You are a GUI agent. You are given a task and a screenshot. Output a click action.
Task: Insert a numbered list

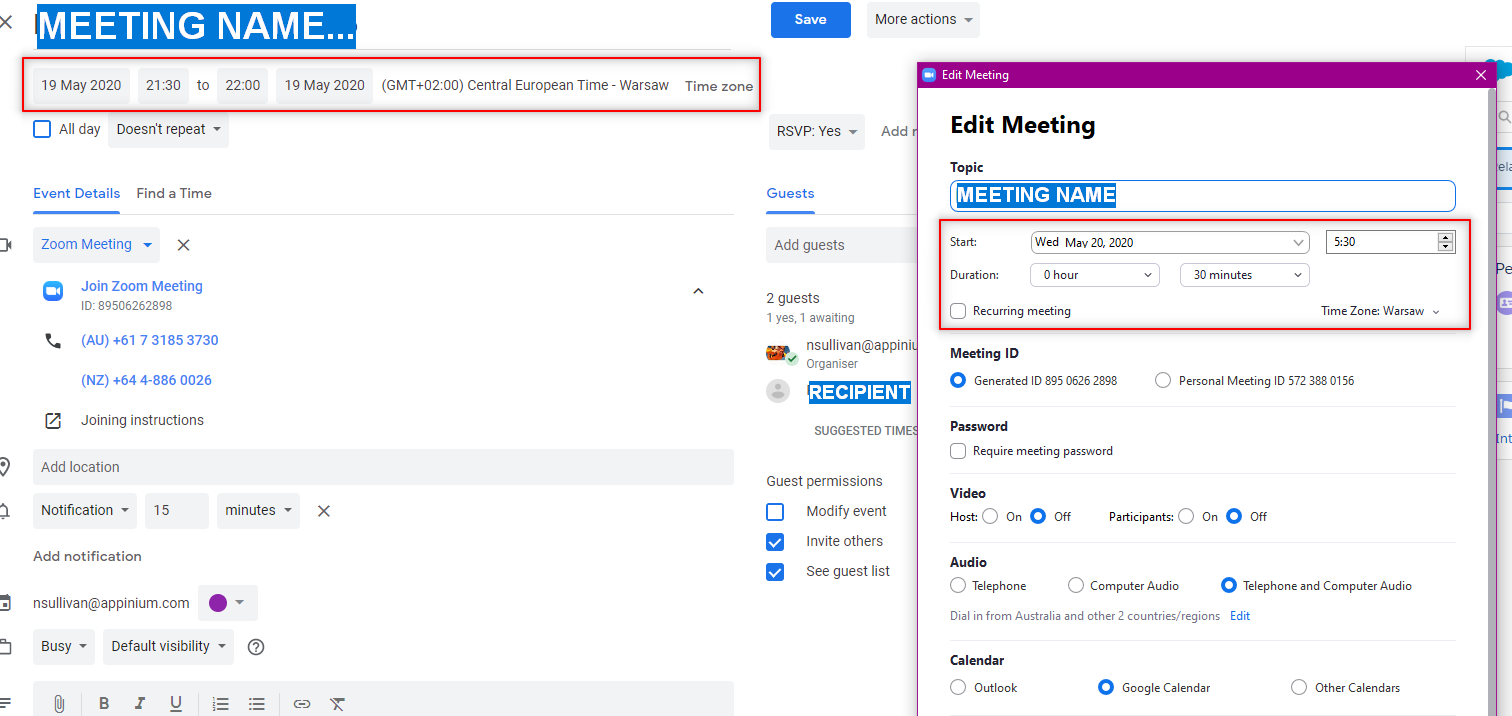[x=221, y=703]
